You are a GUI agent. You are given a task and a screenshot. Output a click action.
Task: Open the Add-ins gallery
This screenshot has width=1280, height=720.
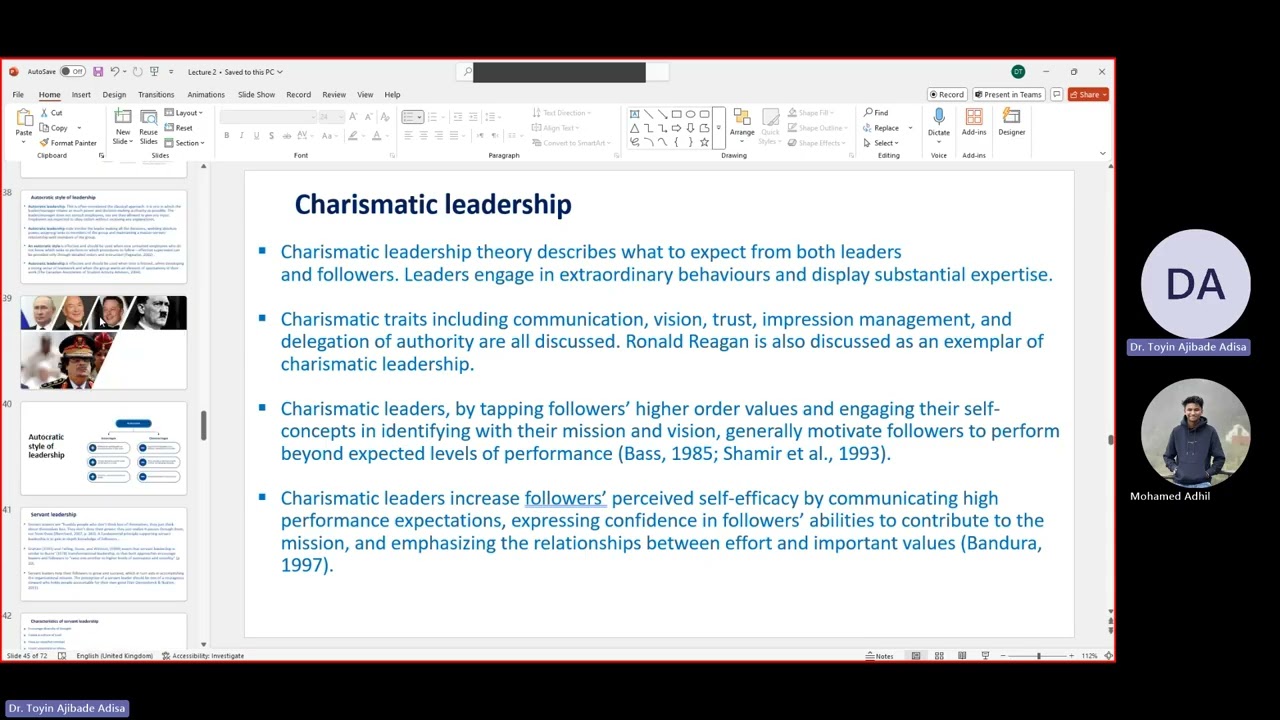click(974, 123)
